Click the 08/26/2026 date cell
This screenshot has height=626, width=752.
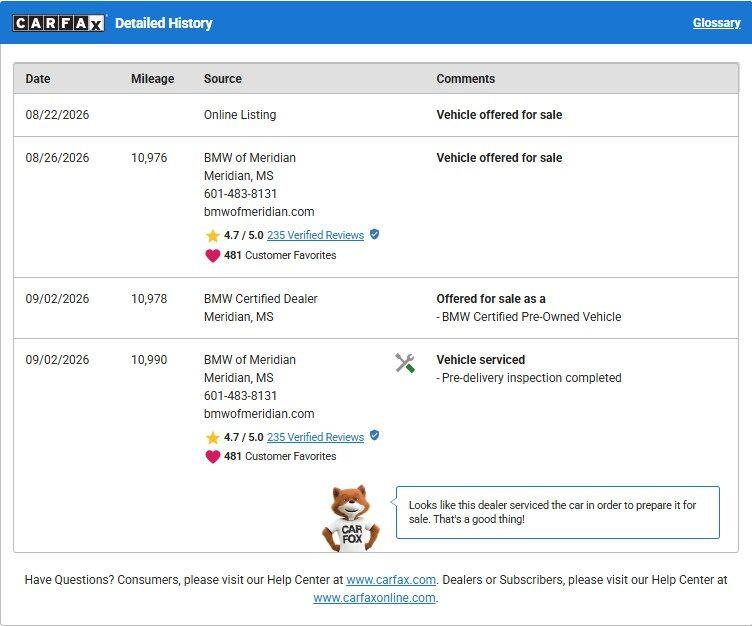(x=57, y=158)
